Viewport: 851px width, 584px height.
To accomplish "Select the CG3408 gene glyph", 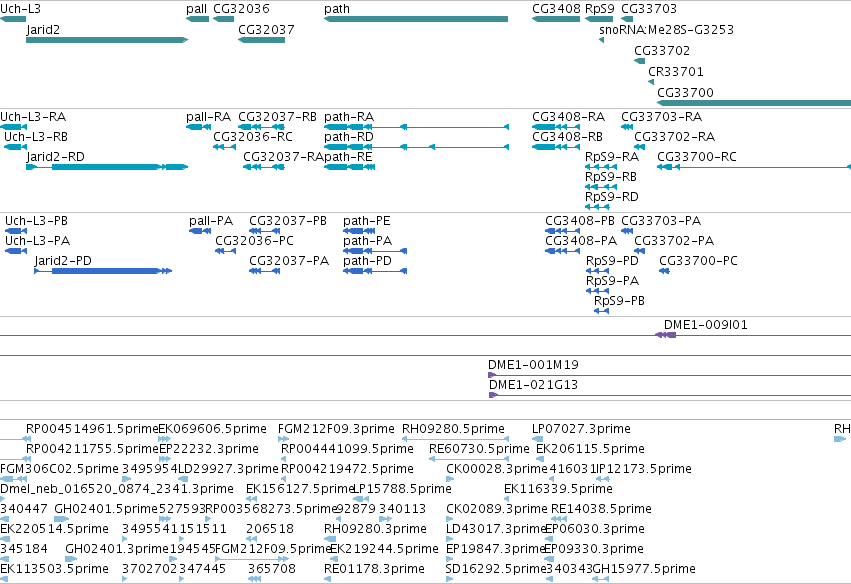I will pos(556,19).
